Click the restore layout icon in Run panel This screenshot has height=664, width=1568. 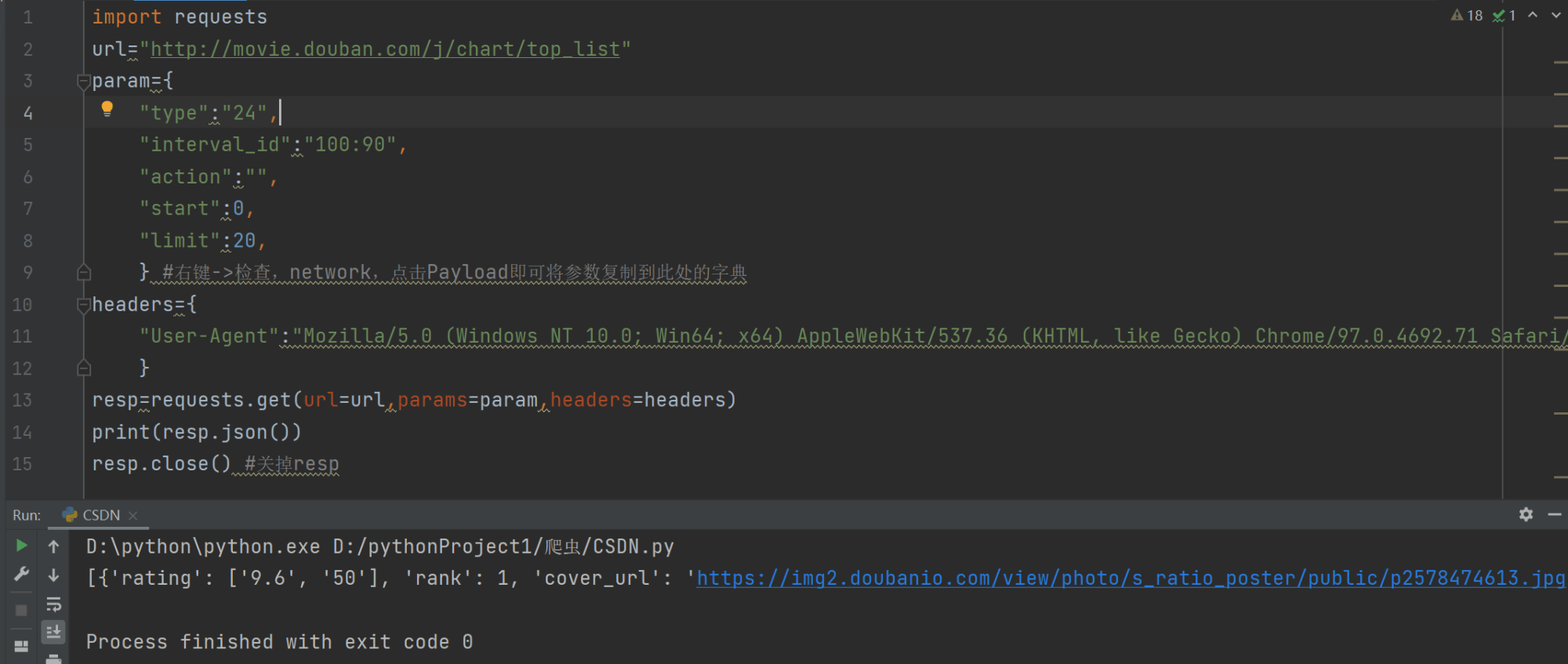coord(21,647)
